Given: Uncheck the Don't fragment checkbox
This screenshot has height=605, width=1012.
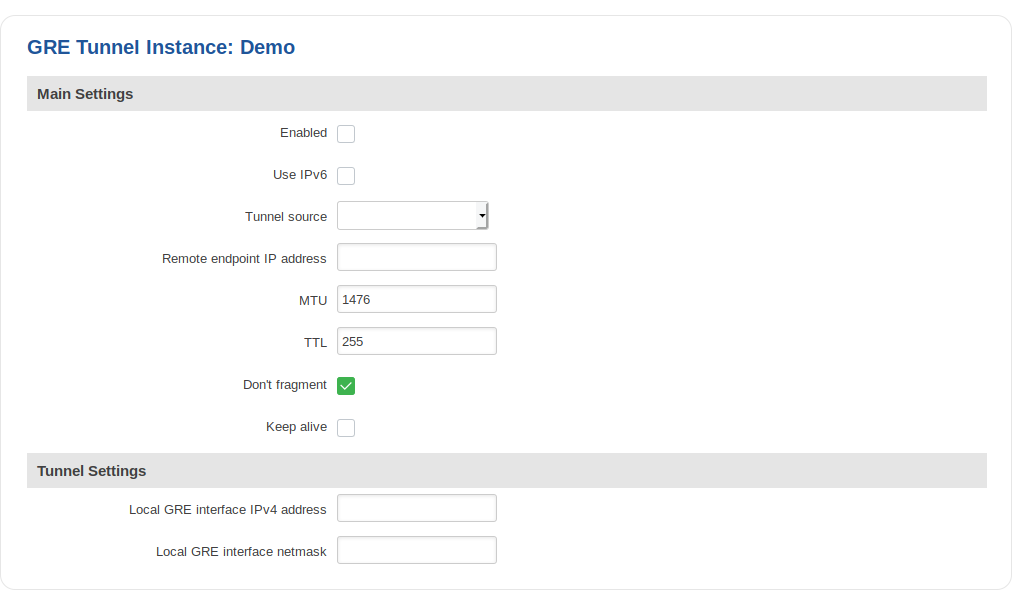Looking at the screenshot, I should coord(346,386).
